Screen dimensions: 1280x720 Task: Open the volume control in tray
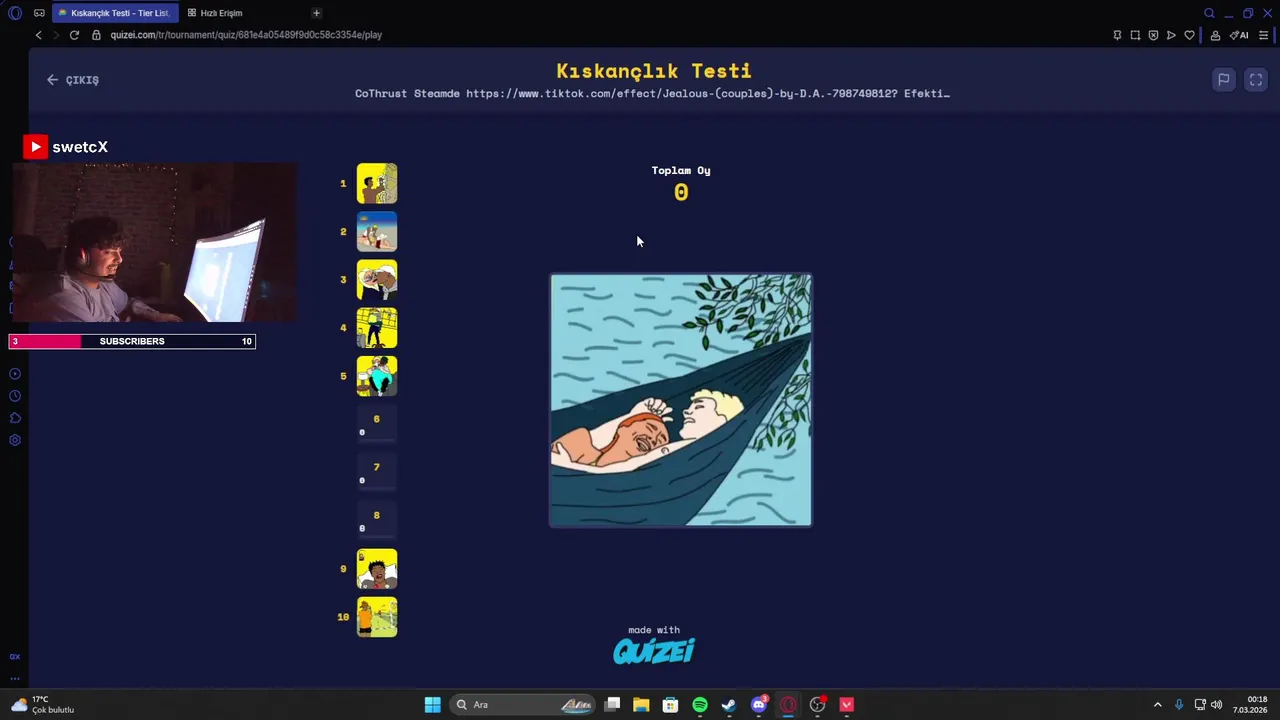click(1217, 705)
